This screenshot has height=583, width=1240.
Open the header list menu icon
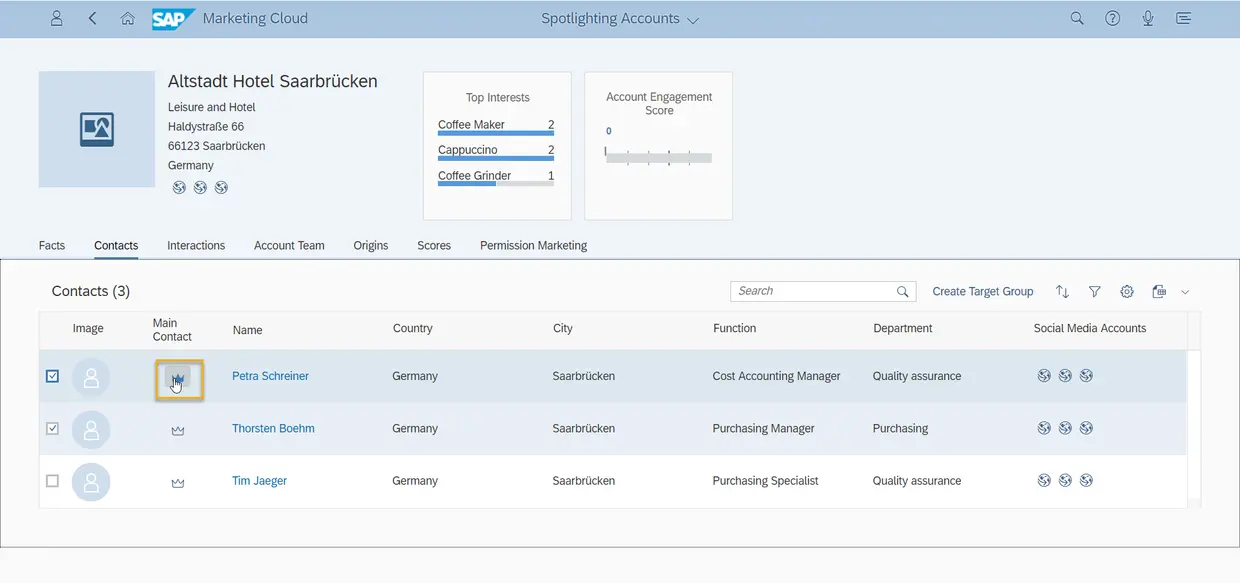pos(1184,18)
